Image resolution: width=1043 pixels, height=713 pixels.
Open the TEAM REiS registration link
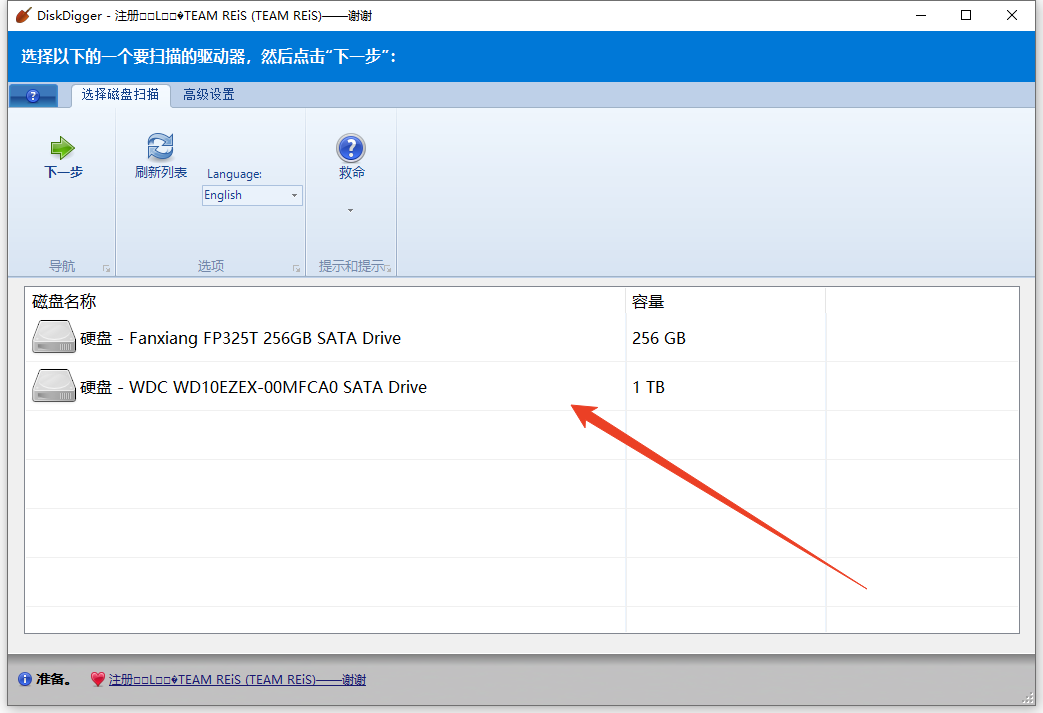(x=237, y=680)
